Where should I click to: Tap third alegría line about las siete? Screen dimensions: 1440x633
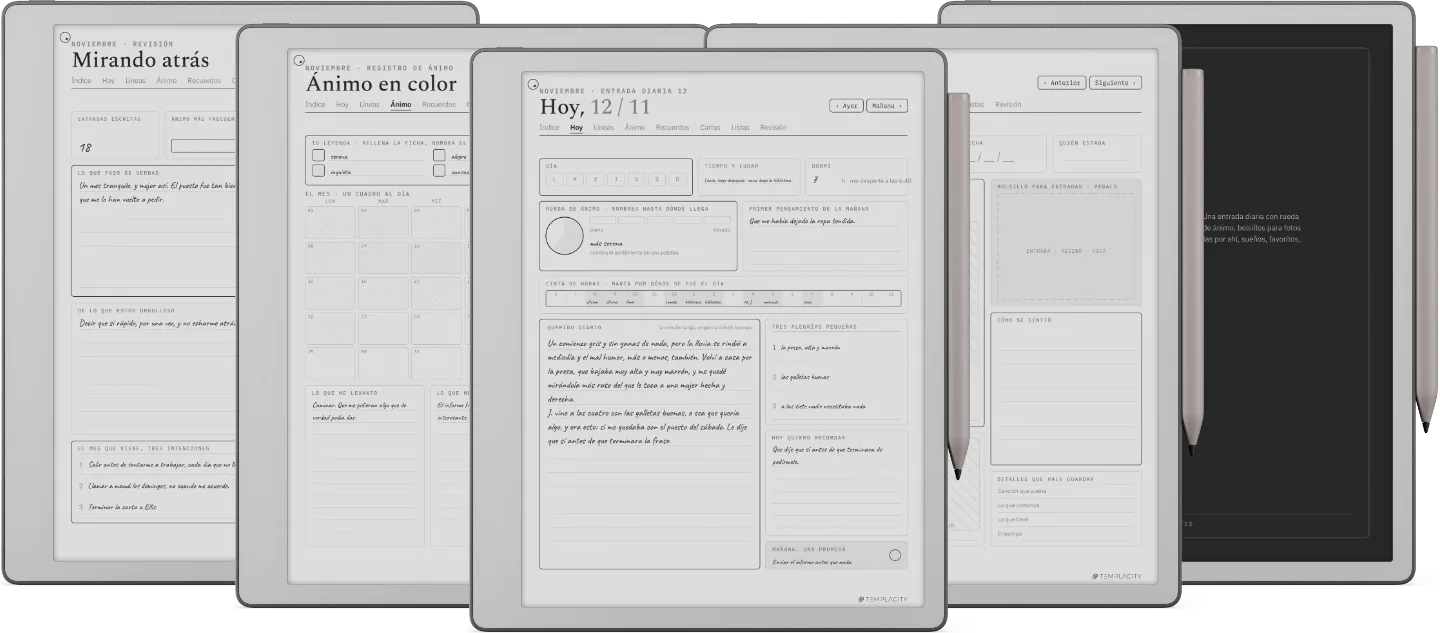click(x=838, y=406)
